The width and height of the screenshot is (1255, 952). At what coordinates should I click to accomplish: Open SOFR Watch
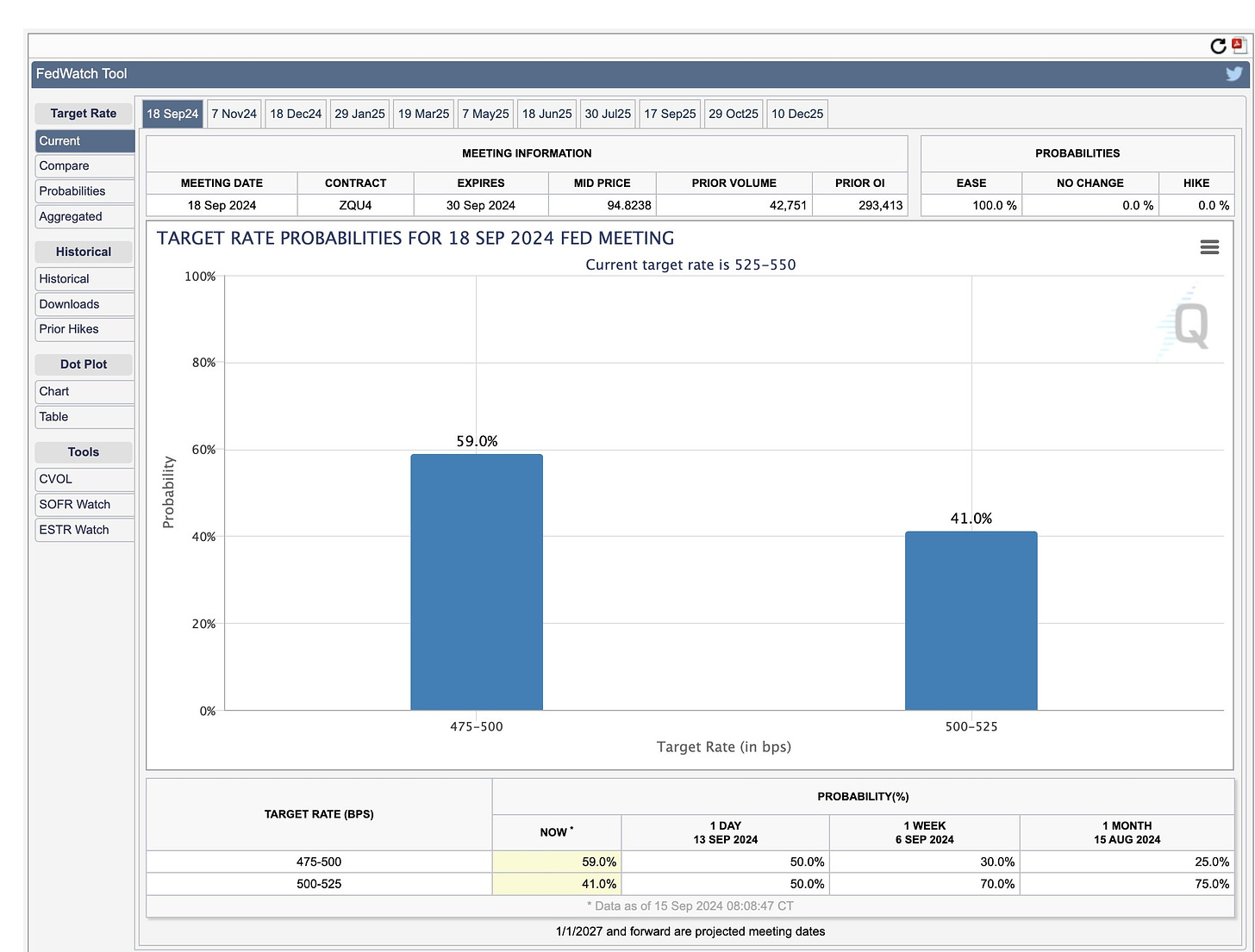pyautogui.click(x=84, y=505)
